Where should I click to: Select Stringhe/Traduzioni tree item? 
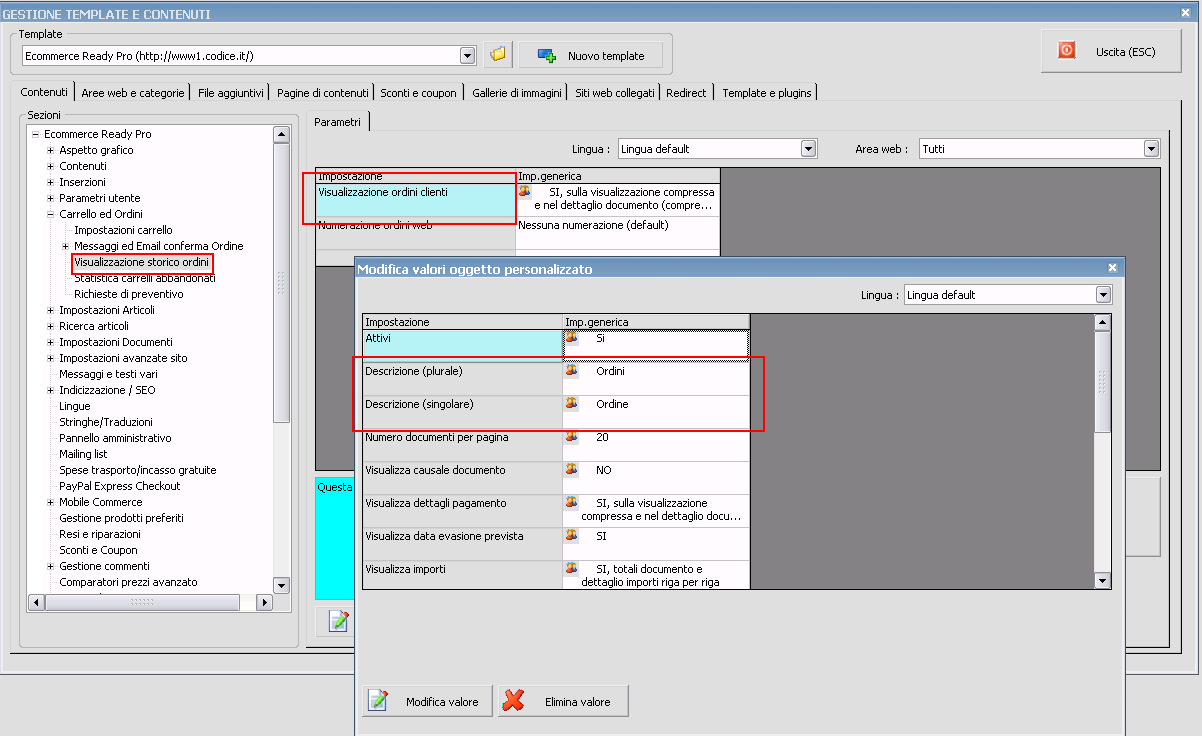(x=105, y=422)
